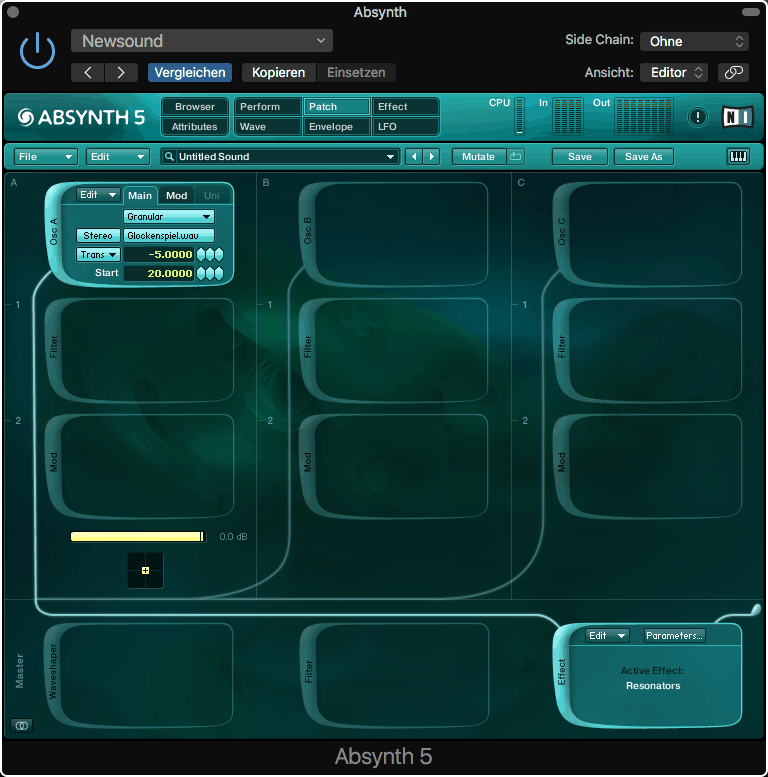Toggle the plug-in power bypass button
Screen dimensions: 768x777
(x=38, y=49)
